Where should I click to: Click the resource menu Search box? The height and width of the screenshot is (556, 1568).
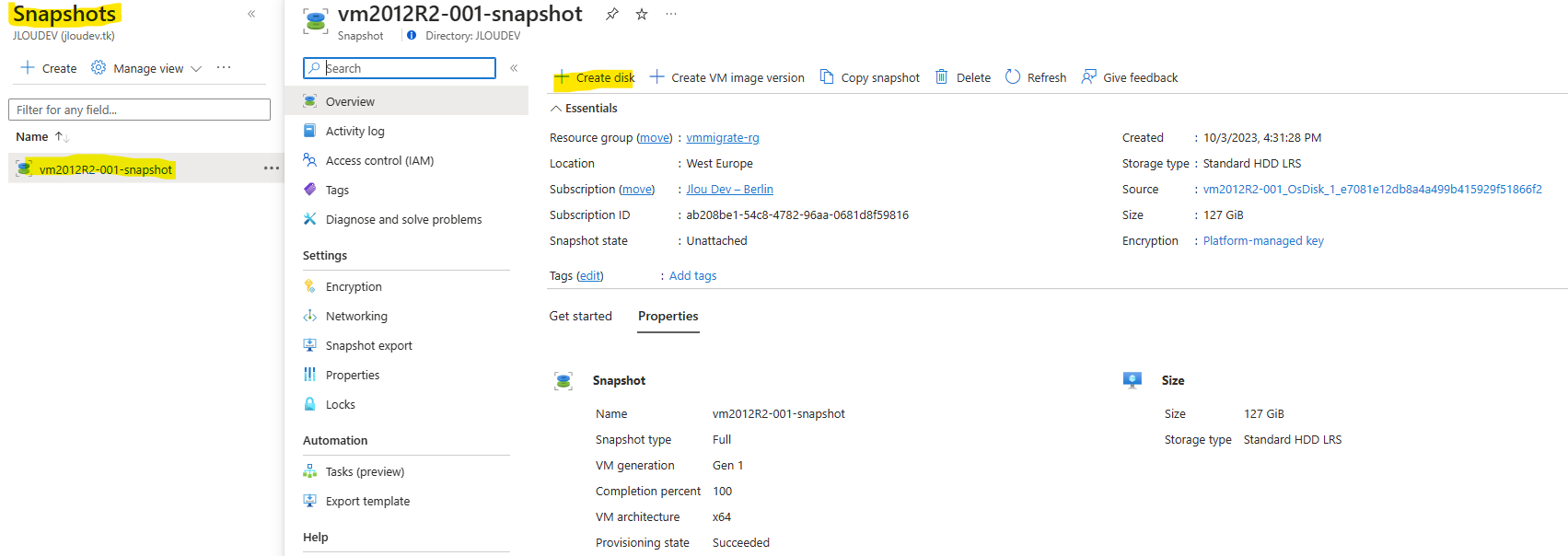click(x=400, y=68)
